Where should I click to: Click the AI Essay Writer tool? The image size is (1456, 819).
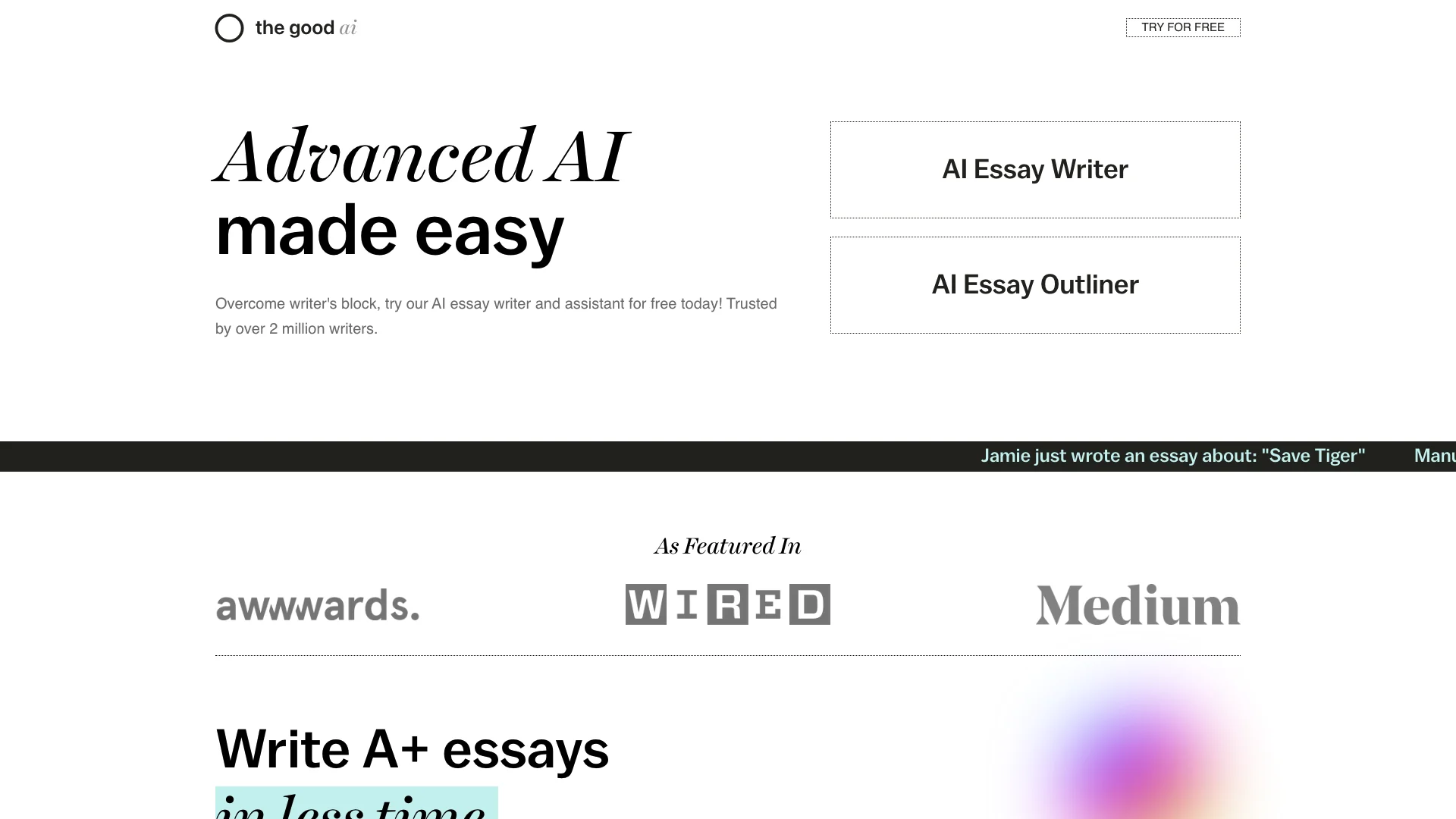1034,169
